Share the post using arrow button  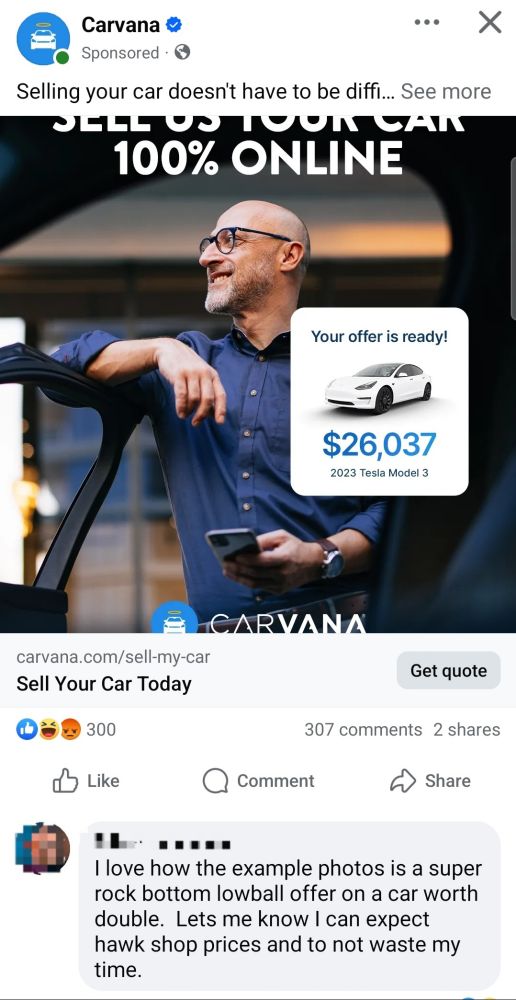click(x=430, y=781)
